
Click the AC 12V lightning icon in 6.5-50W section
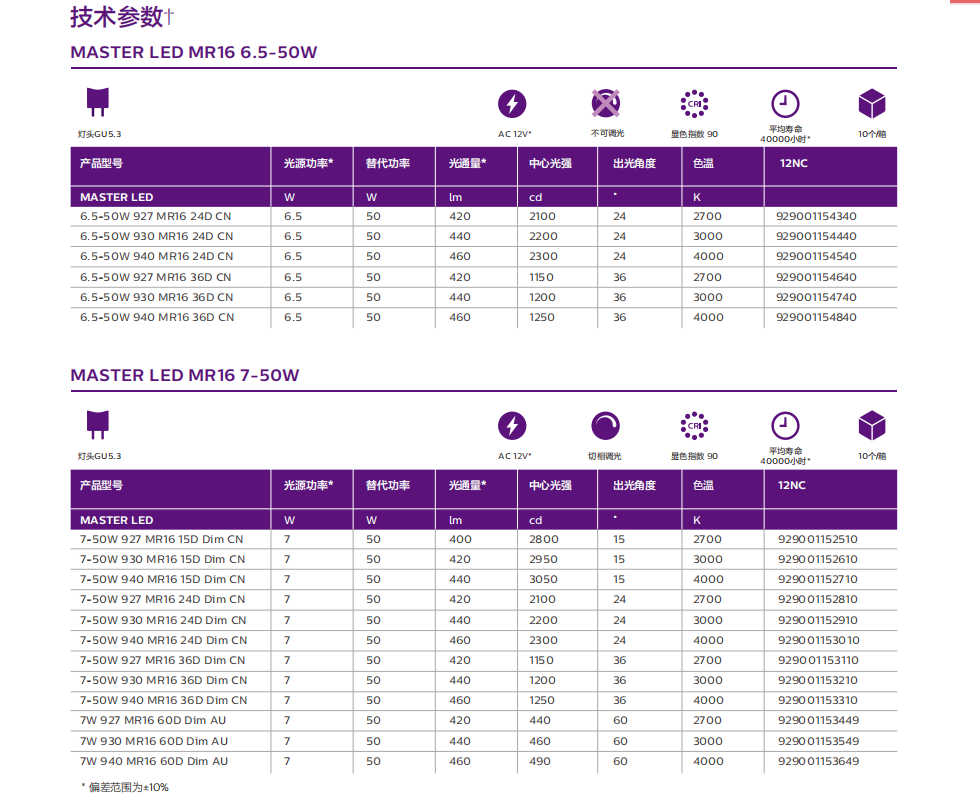click(x=512, y=104)
